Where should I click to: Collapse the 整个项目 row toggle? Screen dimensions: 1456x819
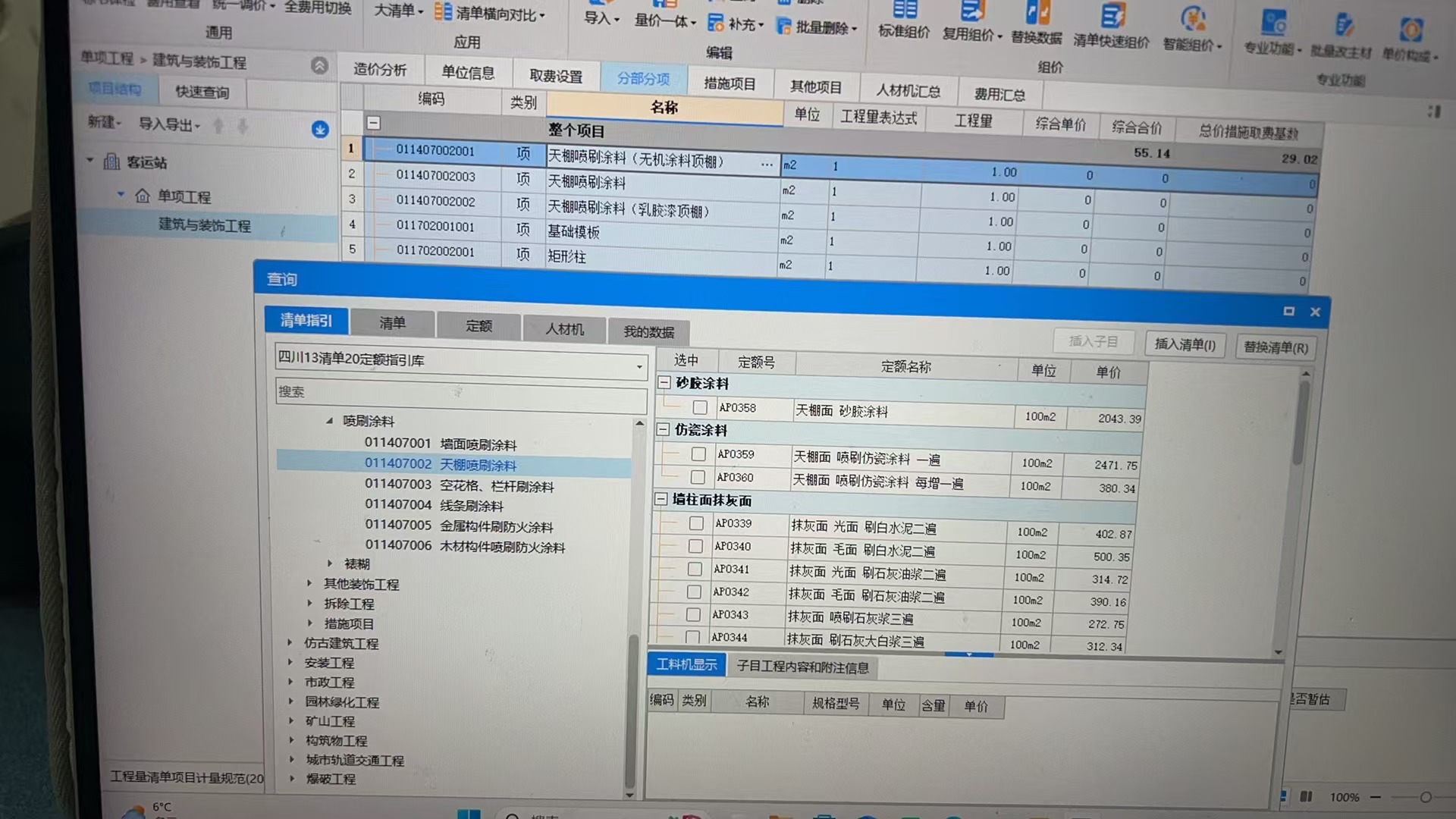coord(374,123)
